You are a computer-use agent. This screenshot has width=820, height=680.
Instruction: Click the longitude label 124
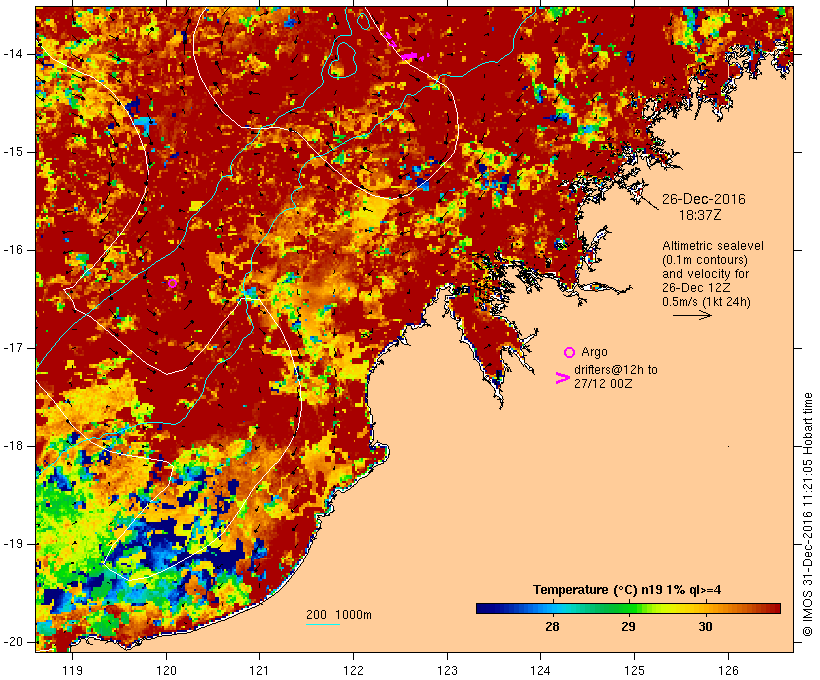click(540, 670)
